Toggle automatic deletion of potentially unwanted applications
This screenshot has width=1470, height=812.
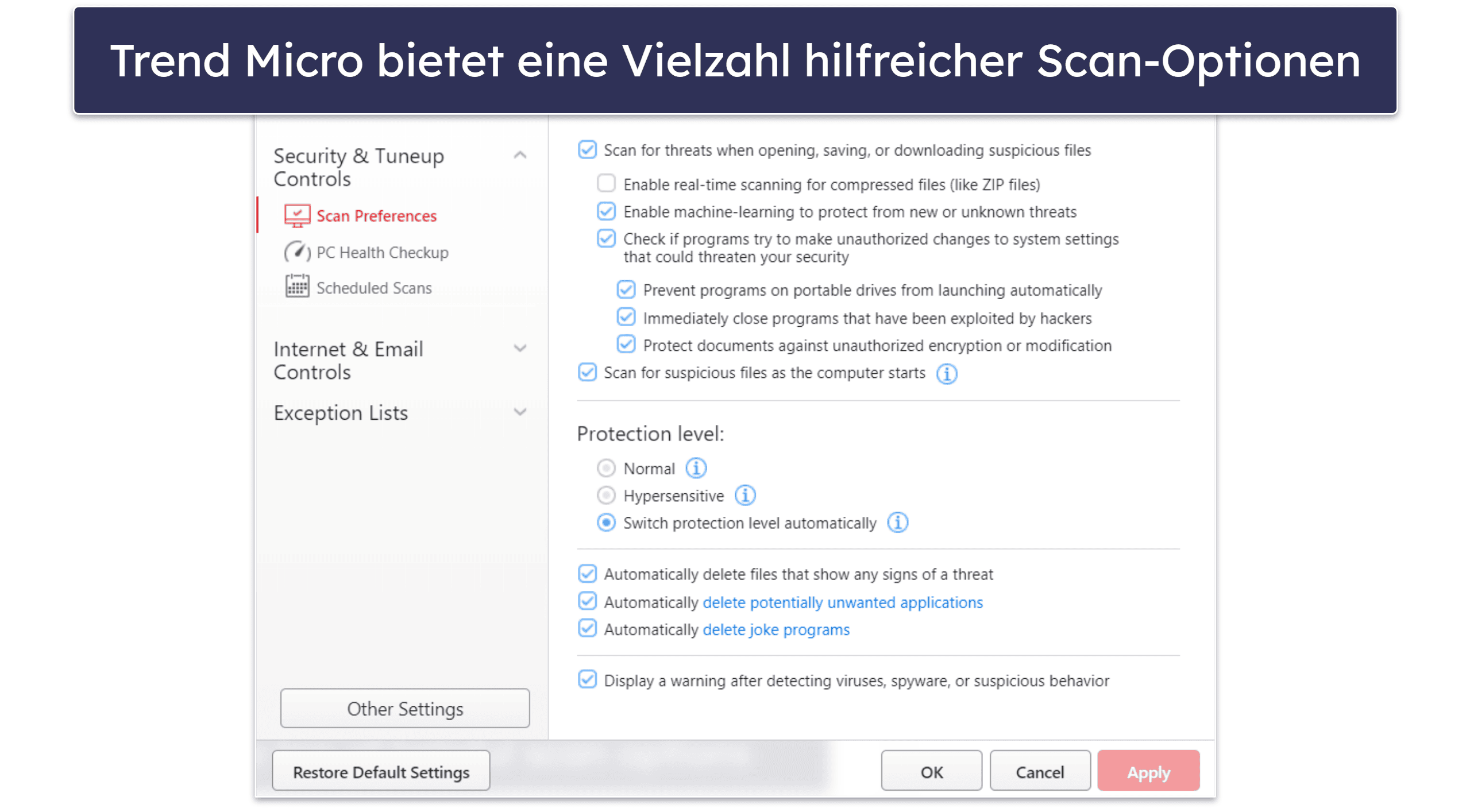(x=587, y=601)
